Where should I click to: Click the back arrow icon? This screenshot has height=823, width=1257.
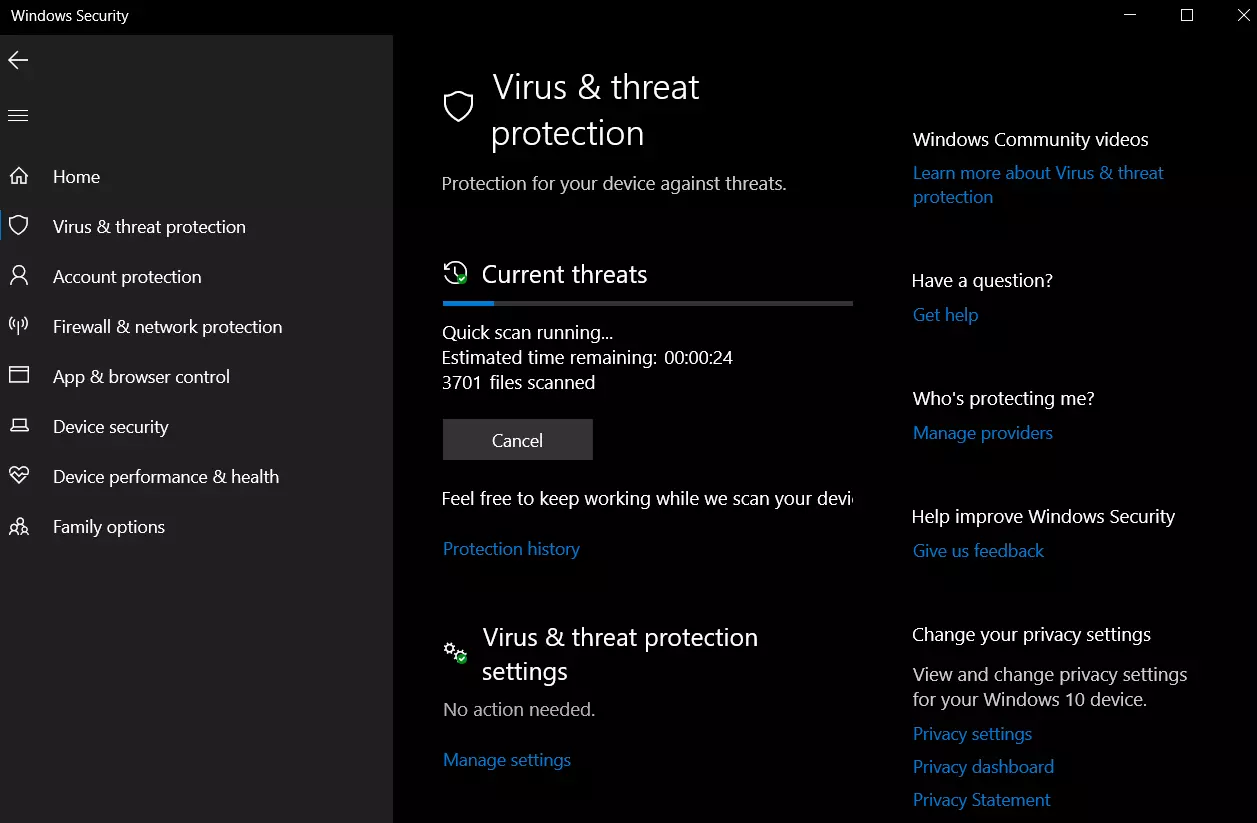coord(18,61)
